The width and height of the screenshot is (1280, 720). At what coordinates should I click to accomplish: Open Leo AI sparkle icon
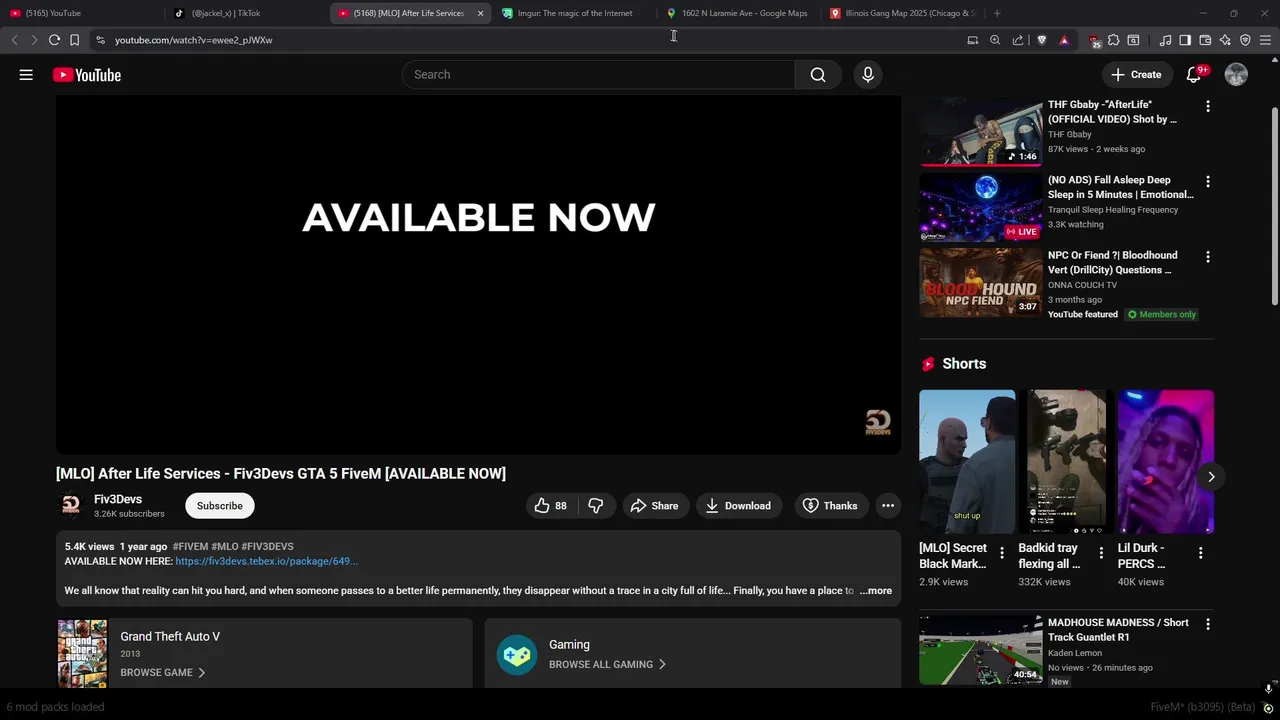[x=1225, y=40]
